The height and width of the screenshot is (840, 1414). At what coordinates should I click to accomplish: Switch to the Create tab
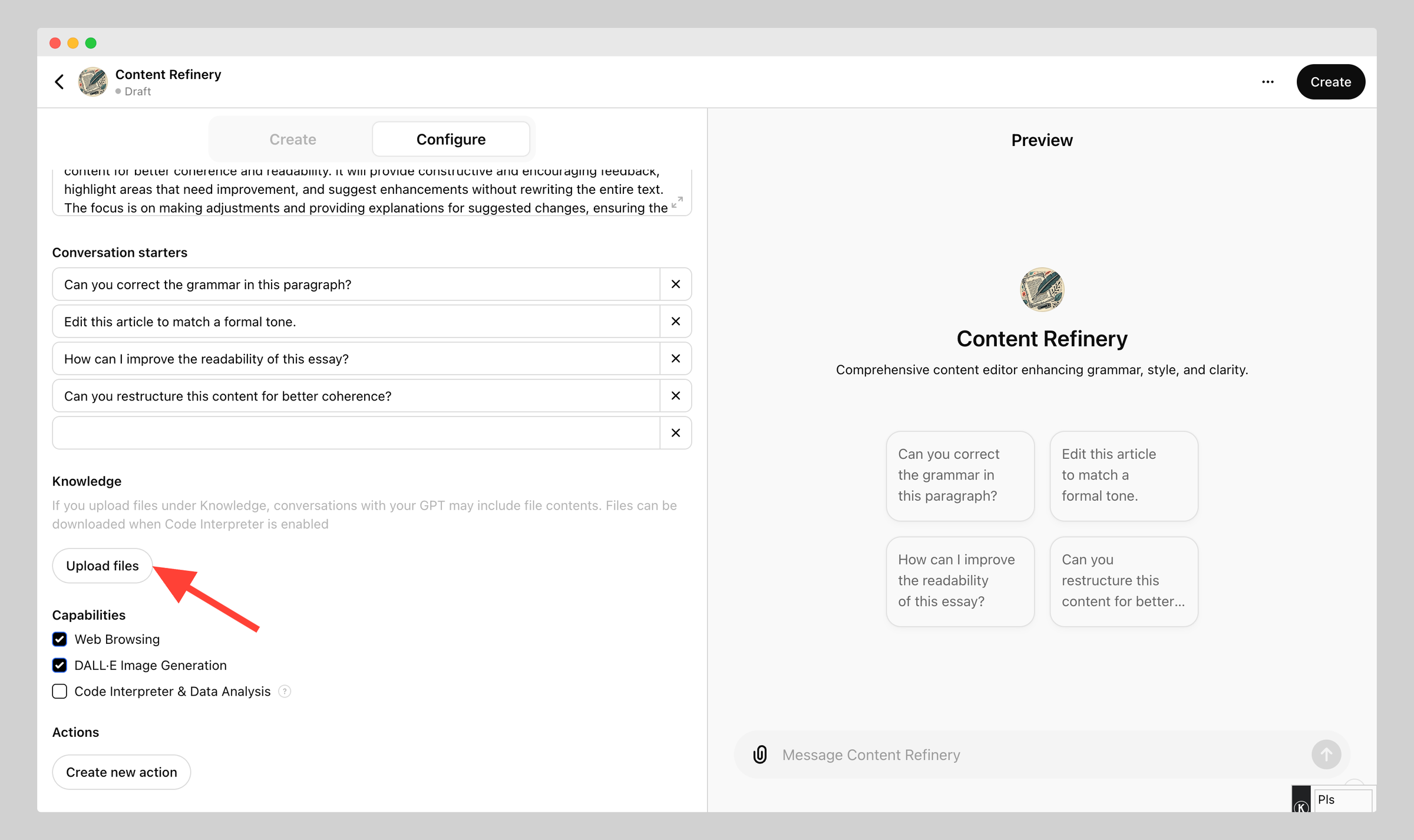coord(293,139)
